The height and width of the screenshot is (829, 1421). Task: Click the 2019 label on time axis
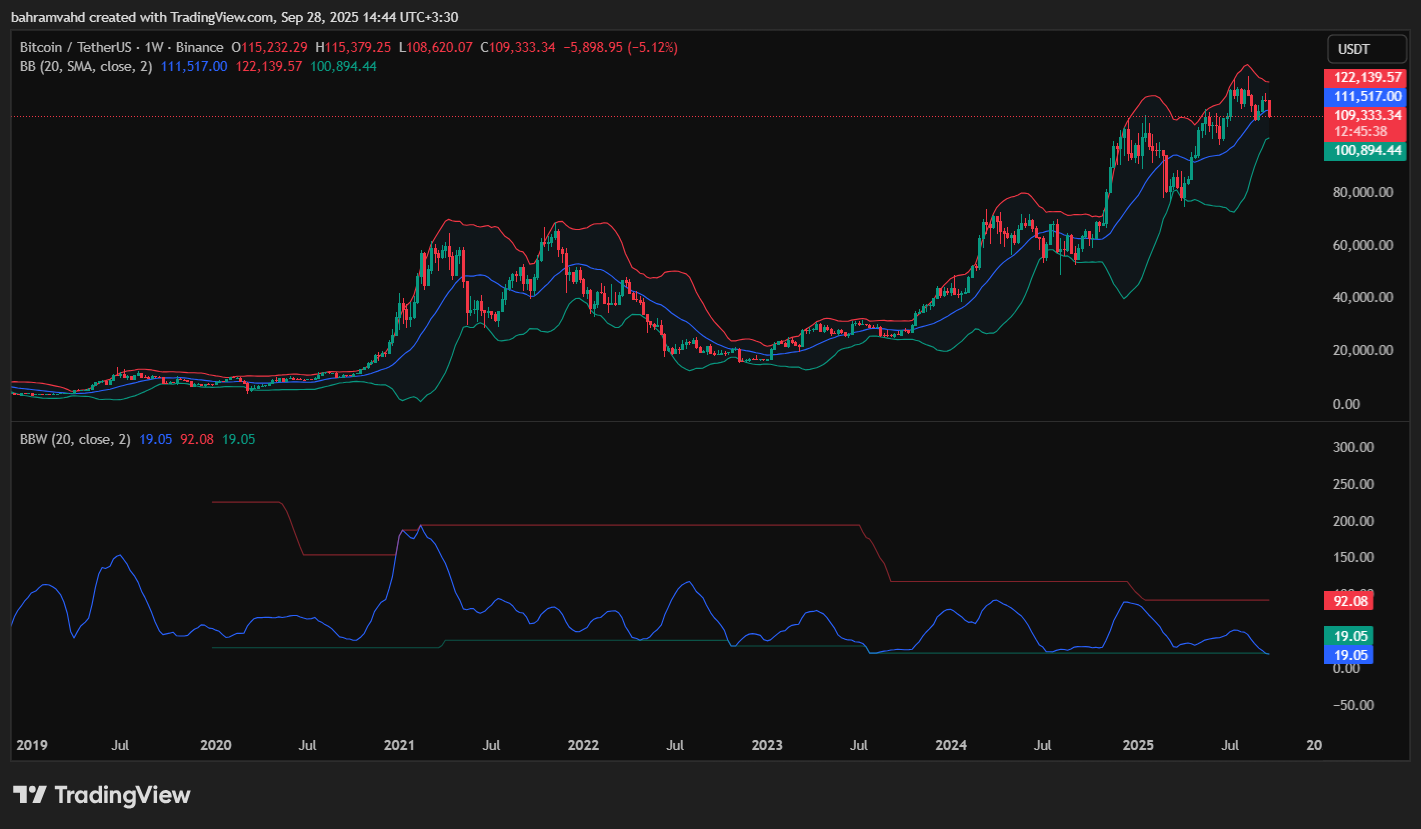click(x=31, y=745)
